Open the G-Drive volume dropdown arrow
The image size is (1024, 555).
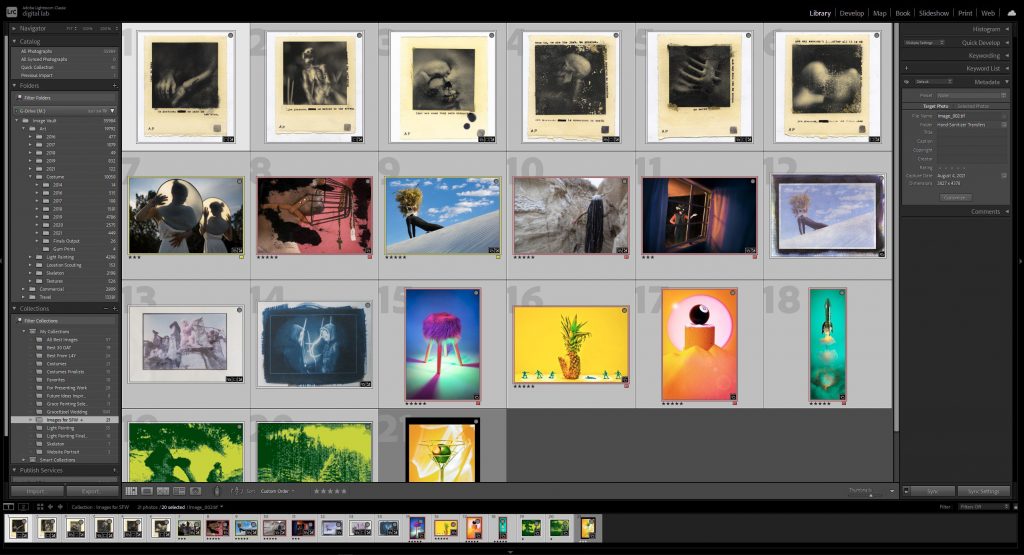pyautogui.click(x=112, y=111)
